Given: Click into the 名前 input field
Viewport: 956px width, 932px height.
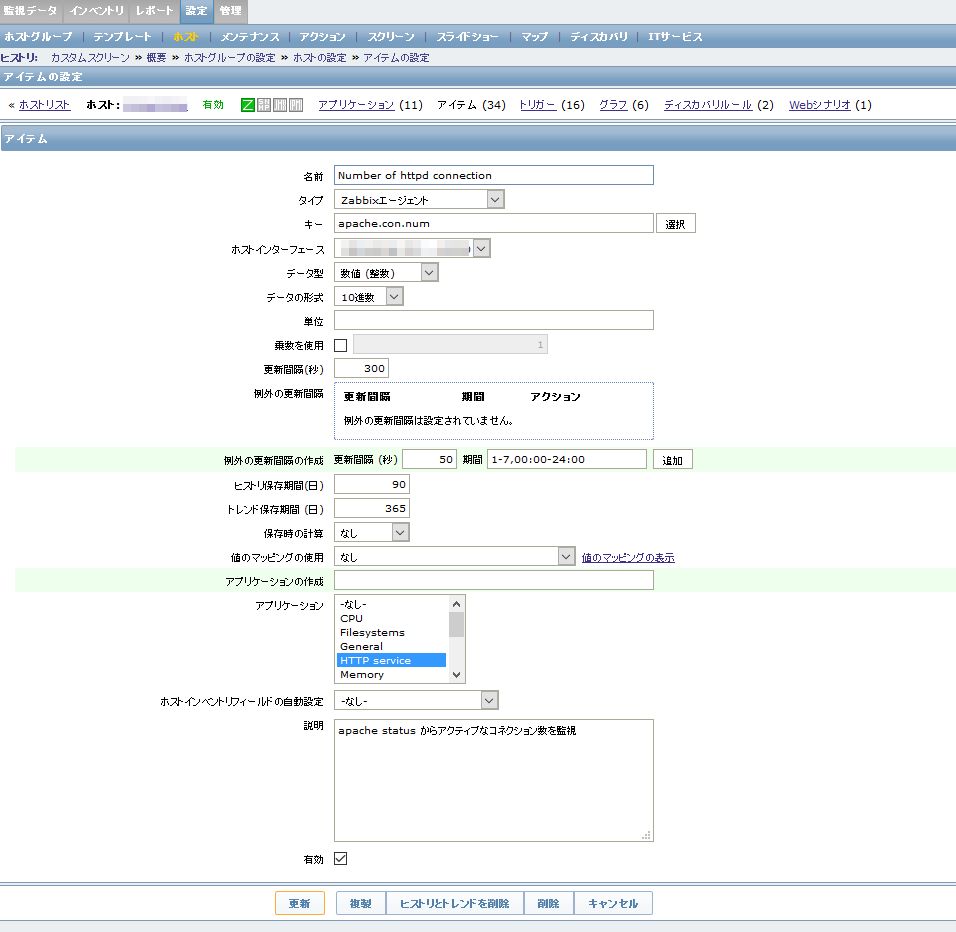Looking at the screenshot, I should [493, 175].
